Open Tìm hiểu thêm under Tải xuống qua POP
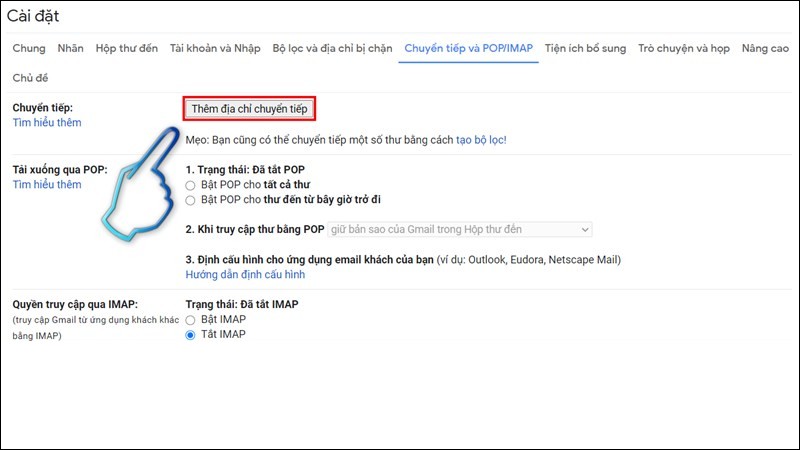The image size is (800, 450). [x=47, y=185]
